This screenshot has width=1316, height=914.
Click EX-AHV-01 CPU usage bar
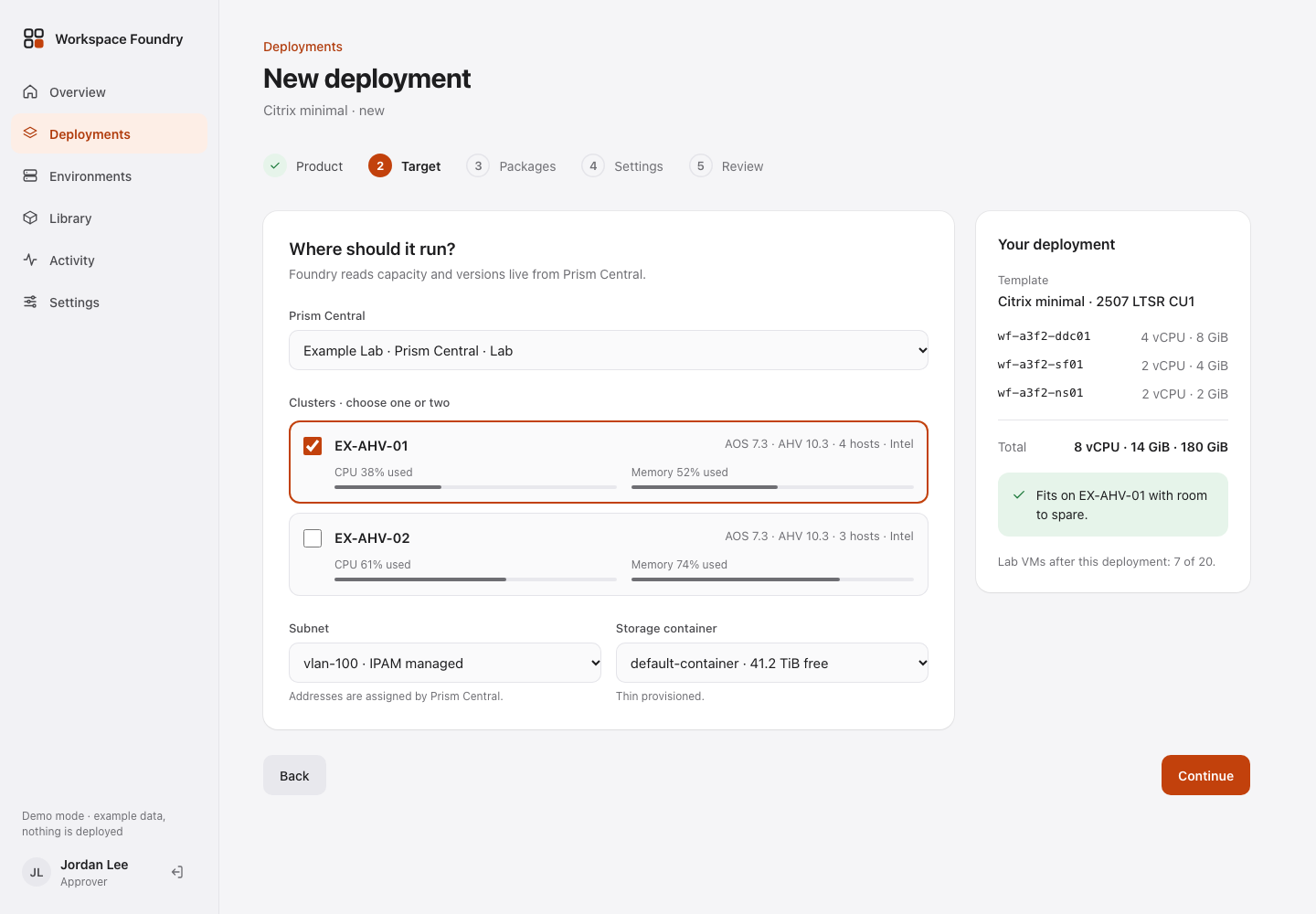point(475,487)
